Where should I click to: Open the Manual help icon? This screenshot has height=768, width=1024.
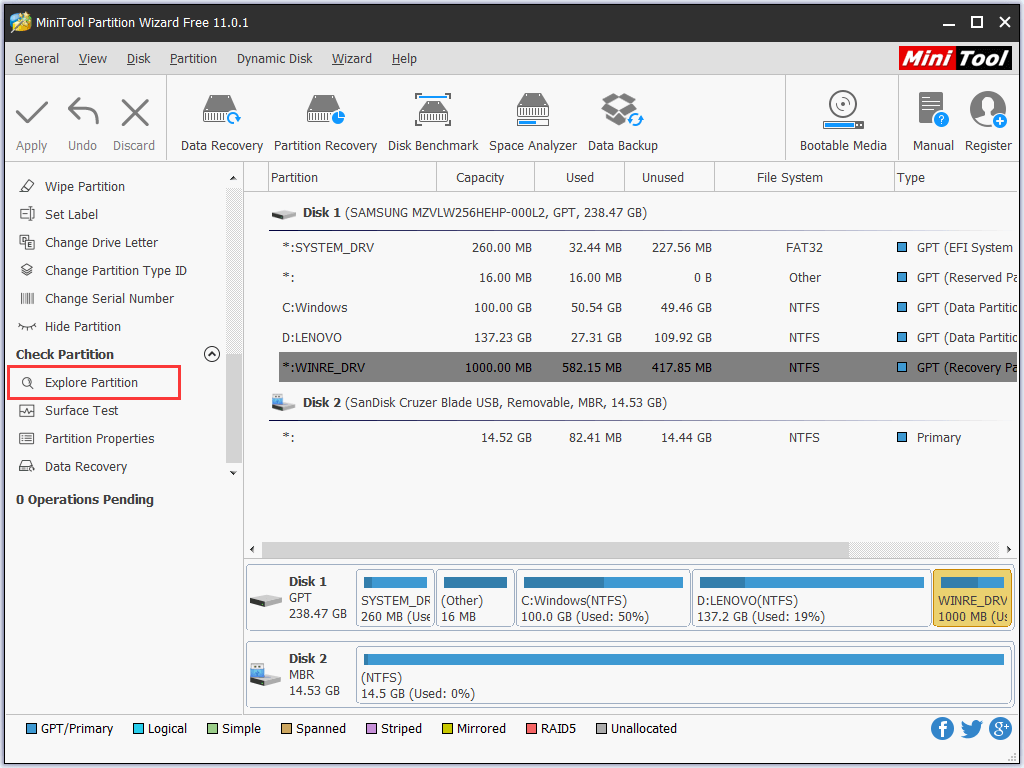click(x=933, y=110)
